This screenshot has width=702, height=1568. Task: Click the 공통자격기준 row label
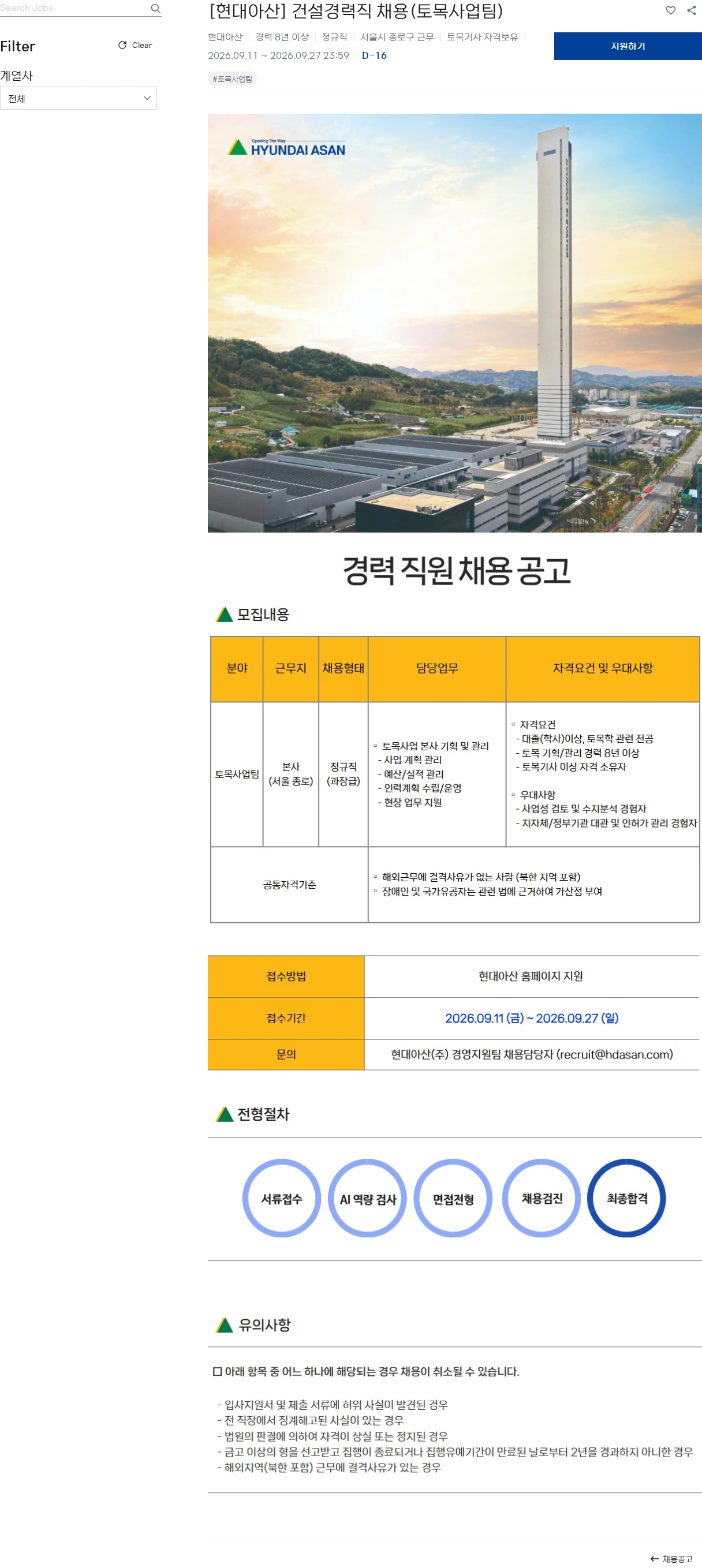tap(289, 885)
